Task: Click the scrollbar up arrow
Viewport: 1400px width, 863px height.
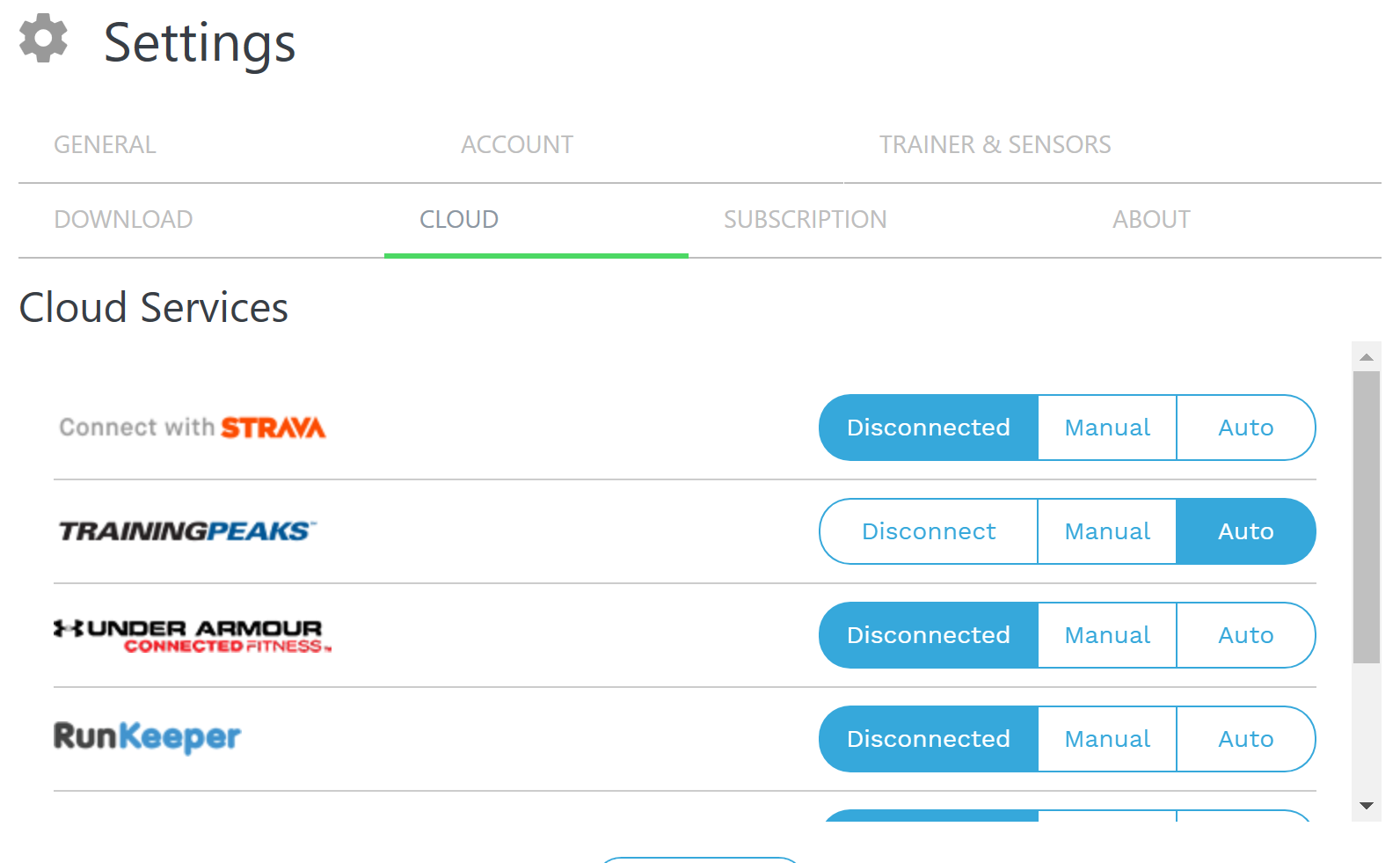Action: pos(1367,356)
